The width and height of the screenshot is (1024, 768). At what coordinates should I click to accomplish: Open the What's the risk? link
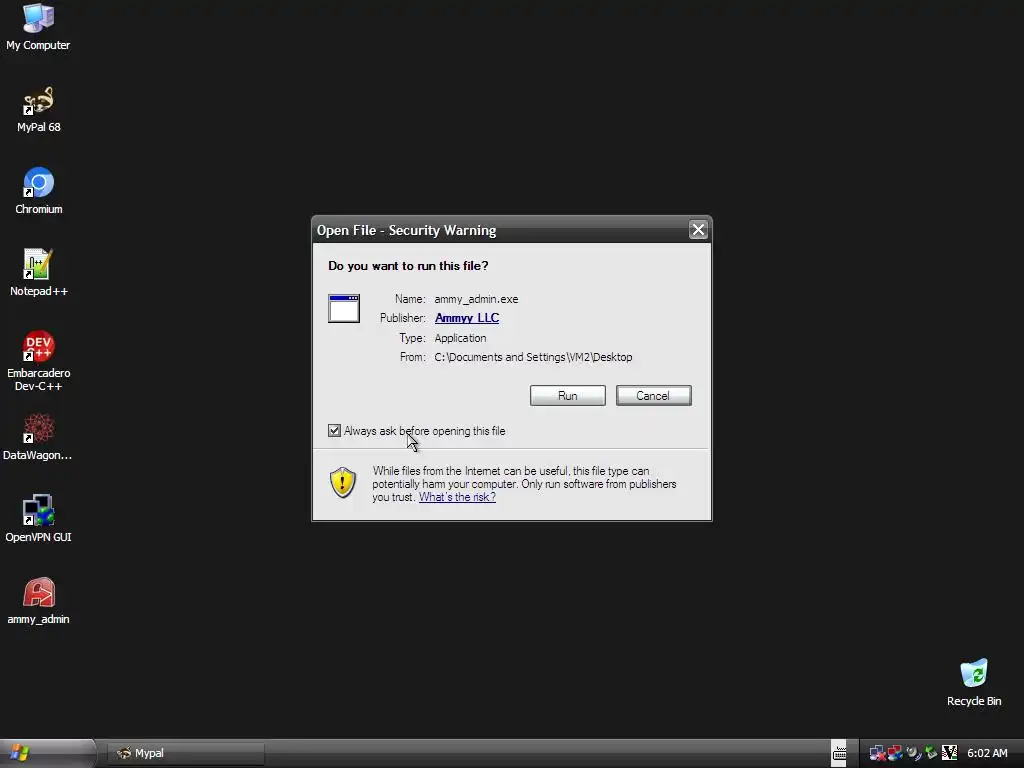click(x=457, y=497)
